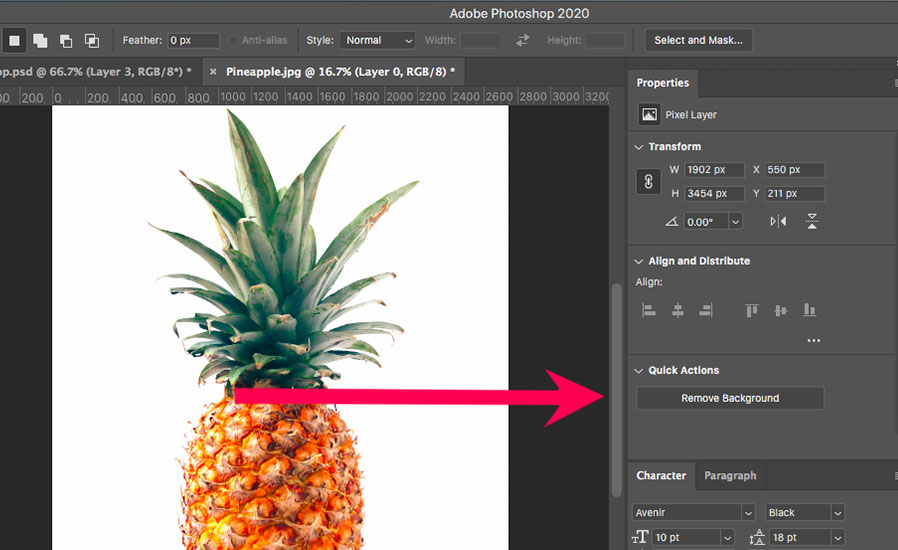Switch to the Pineapple.jpg document tab
The image size is (898, 550).
[x=336, y=72]
